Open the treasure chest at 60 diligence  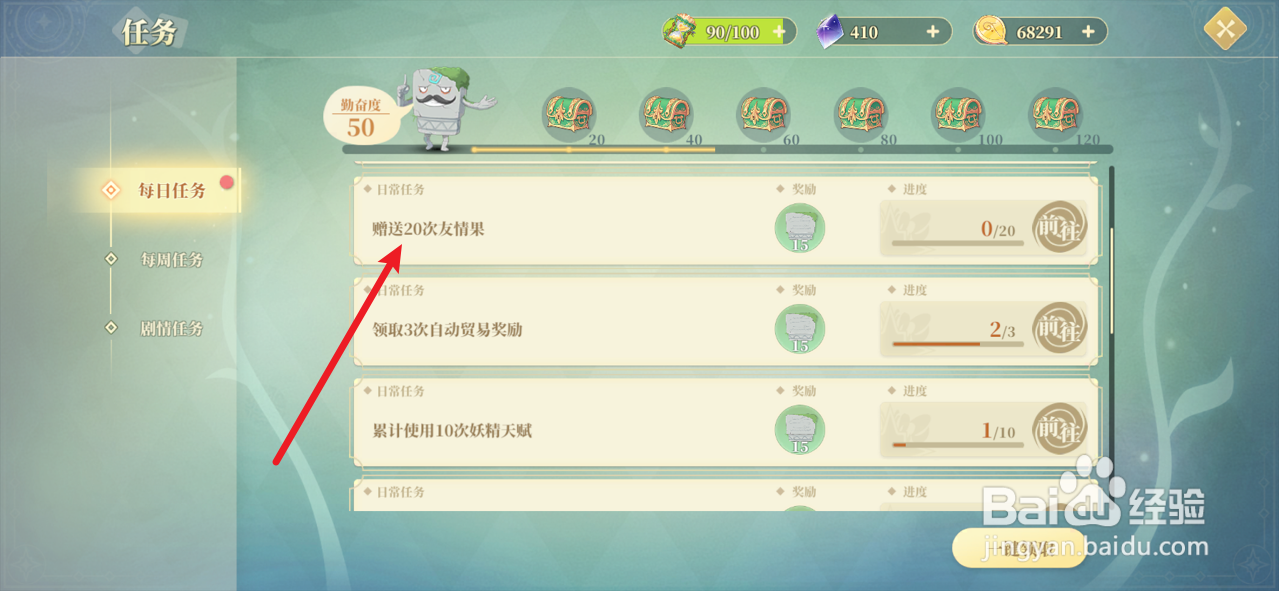764,114
